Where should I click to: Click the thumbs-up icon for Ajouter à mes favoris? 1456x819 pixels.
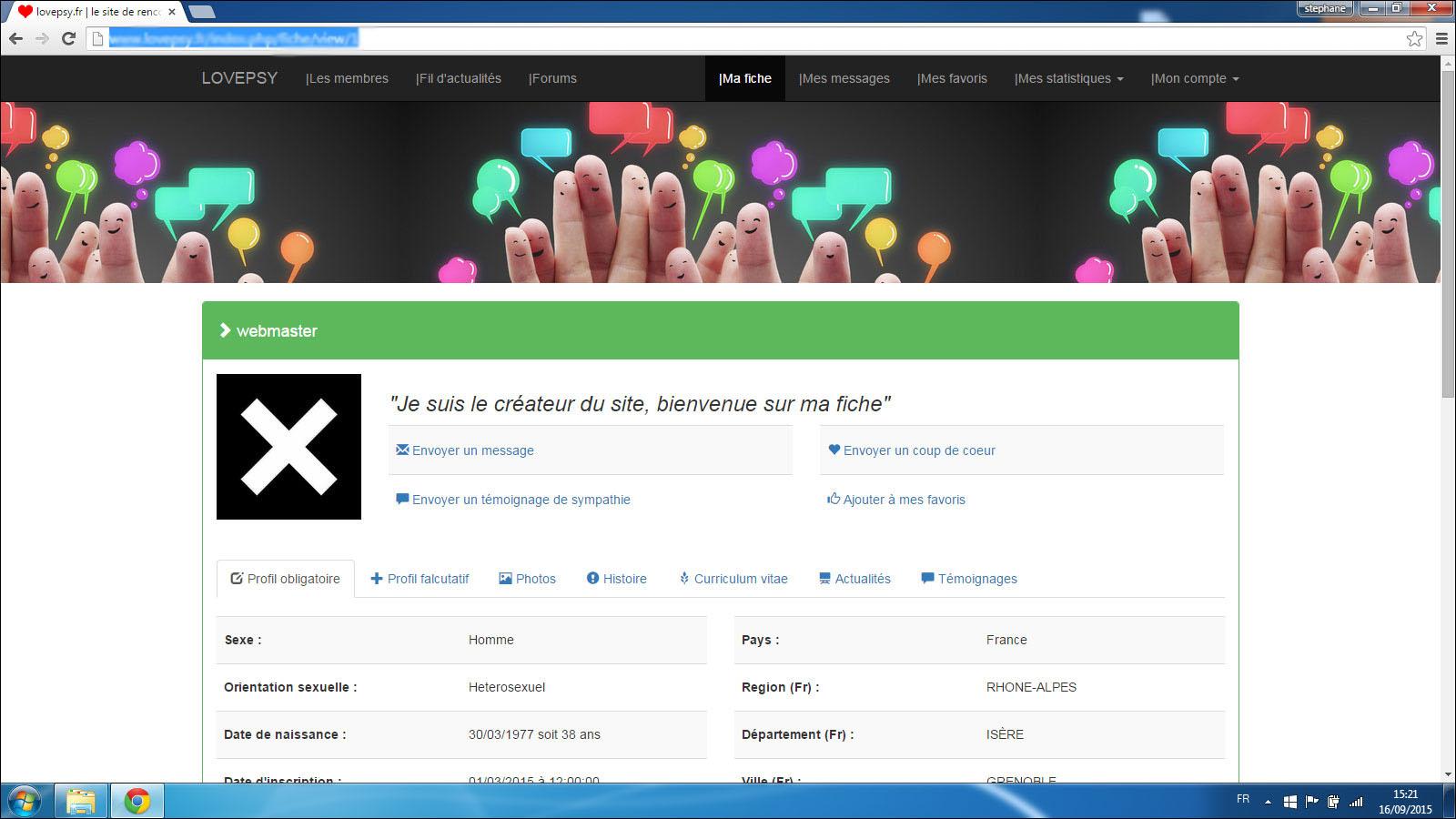833,499
